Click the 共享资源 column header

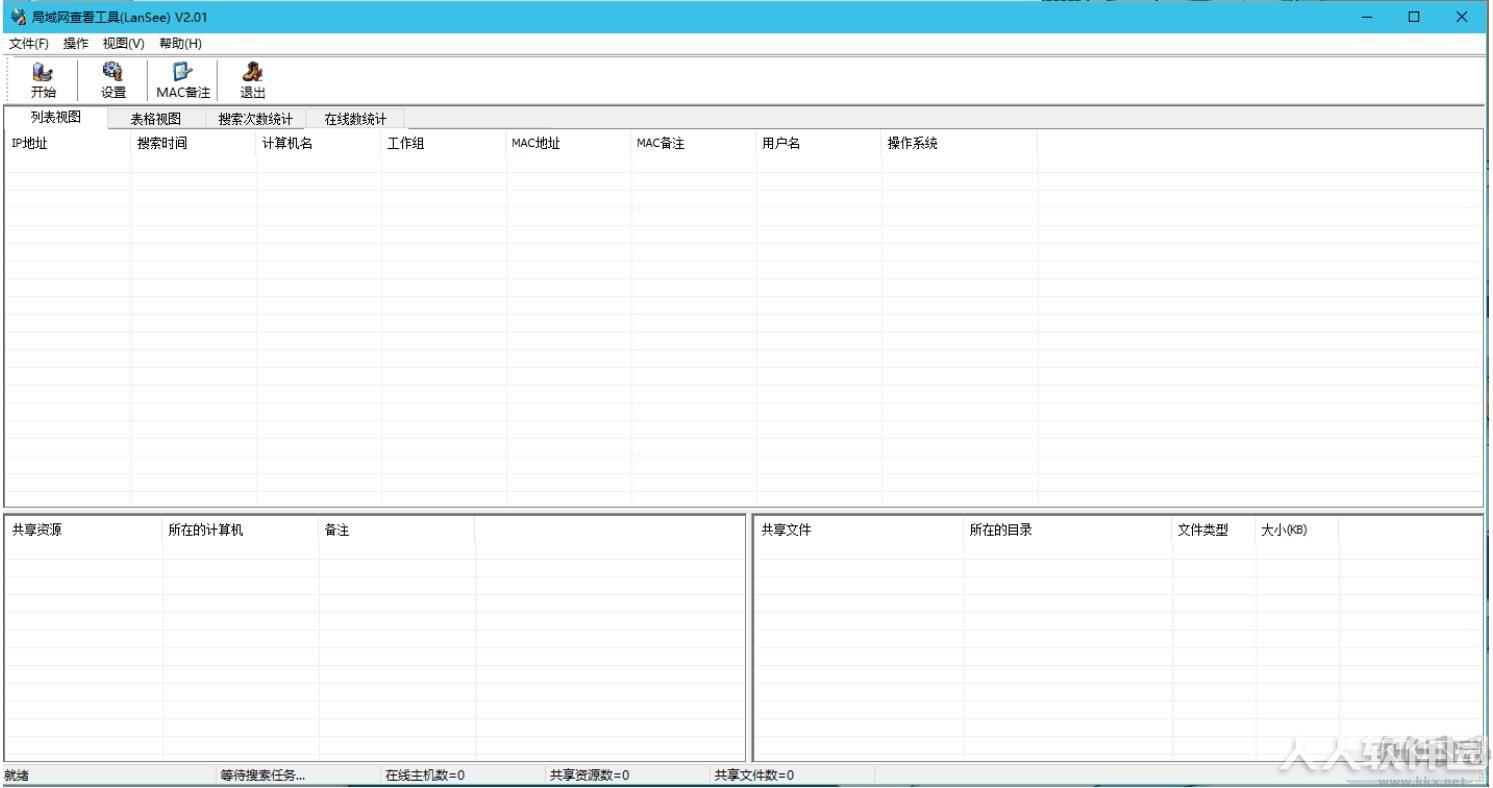[85, 530]
